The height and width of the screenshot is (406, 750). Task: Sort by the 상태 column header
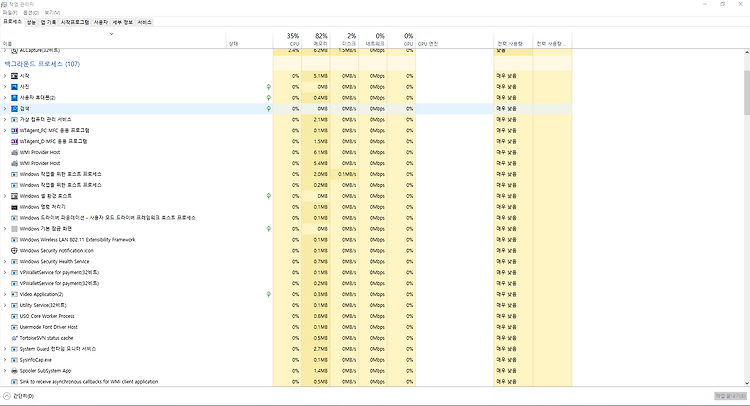(249, 40)
